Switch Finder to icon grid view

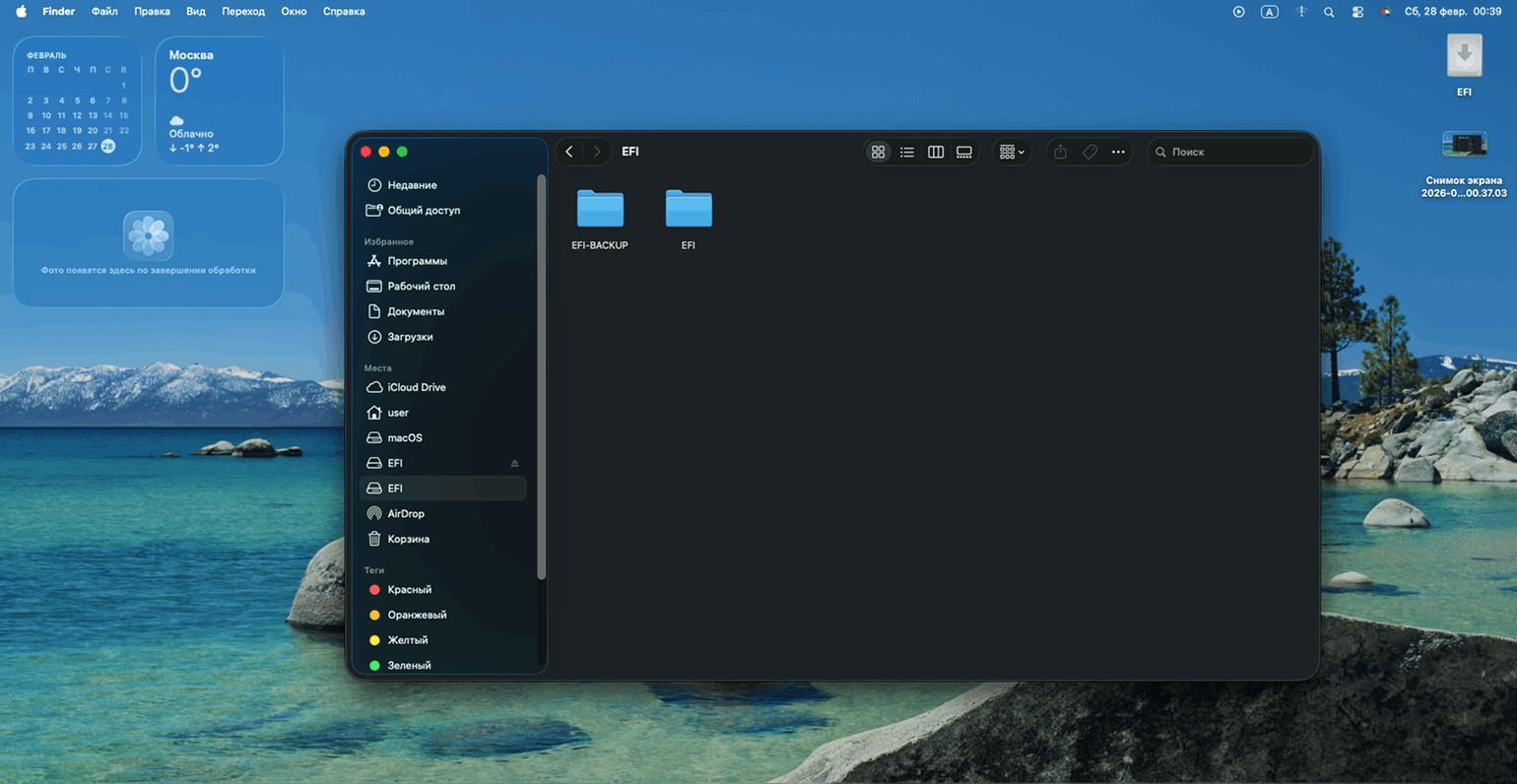(878, 152)
